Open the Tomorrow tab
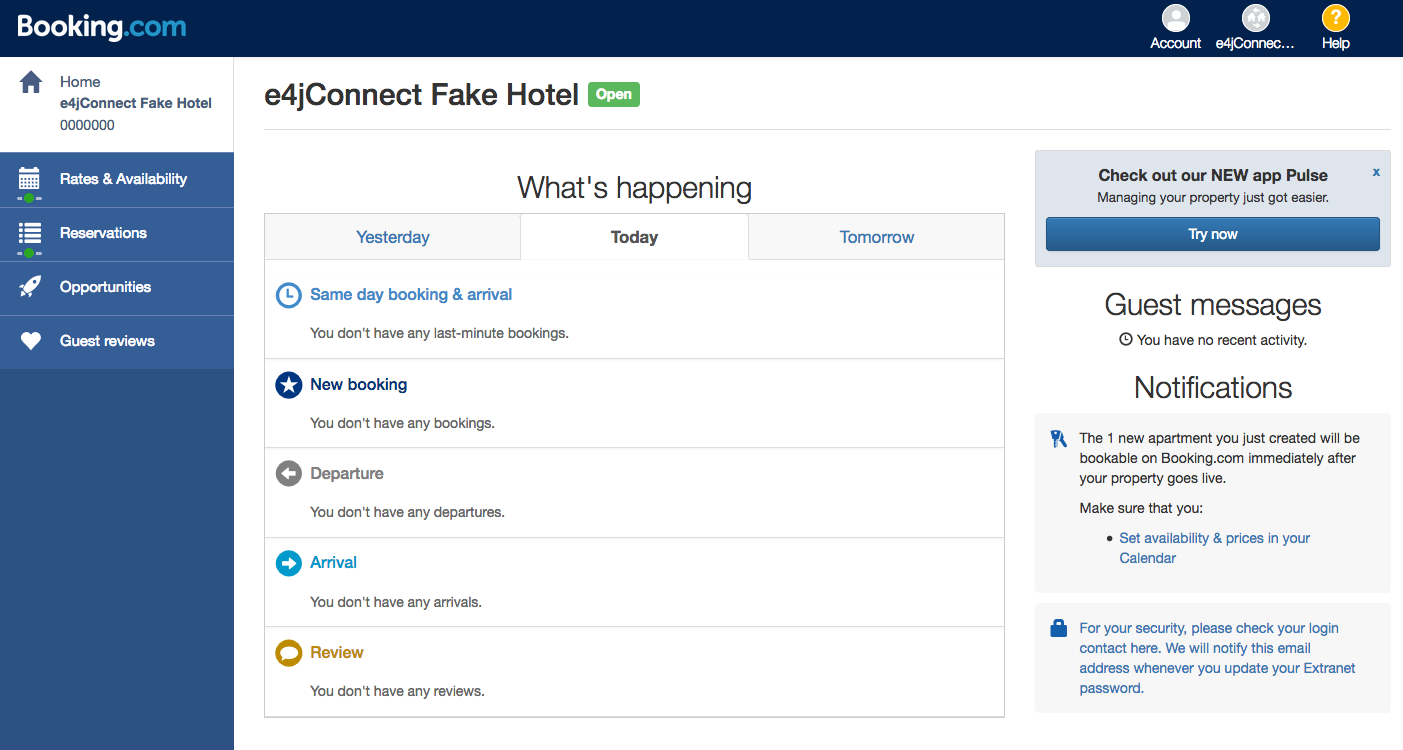This screenshot has height=750, width=1403. pos(876,236)
